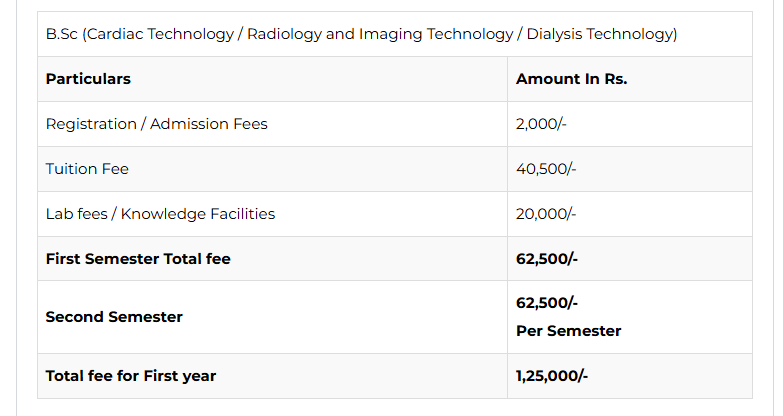
Task: Click Total fee for First year label
Action: (x=131, y=376)
